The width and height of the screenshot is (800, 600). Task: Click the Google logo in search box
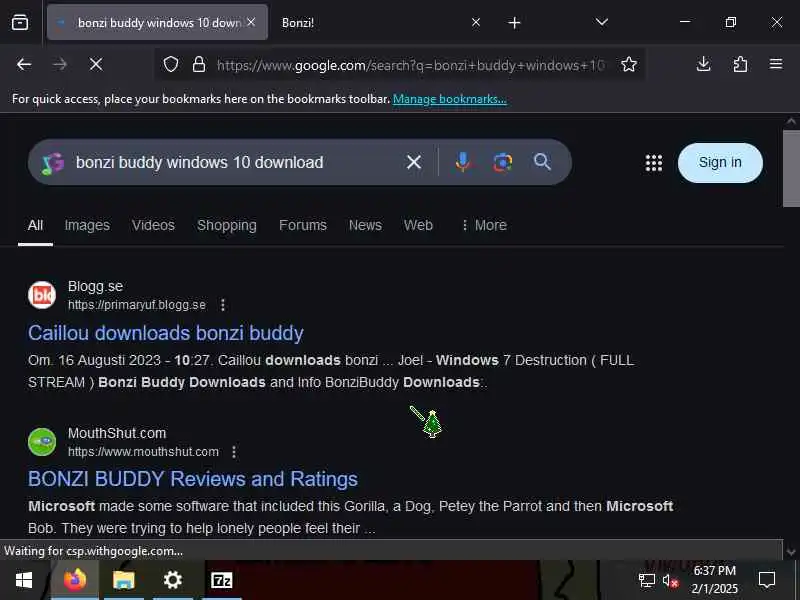point(53,163)
